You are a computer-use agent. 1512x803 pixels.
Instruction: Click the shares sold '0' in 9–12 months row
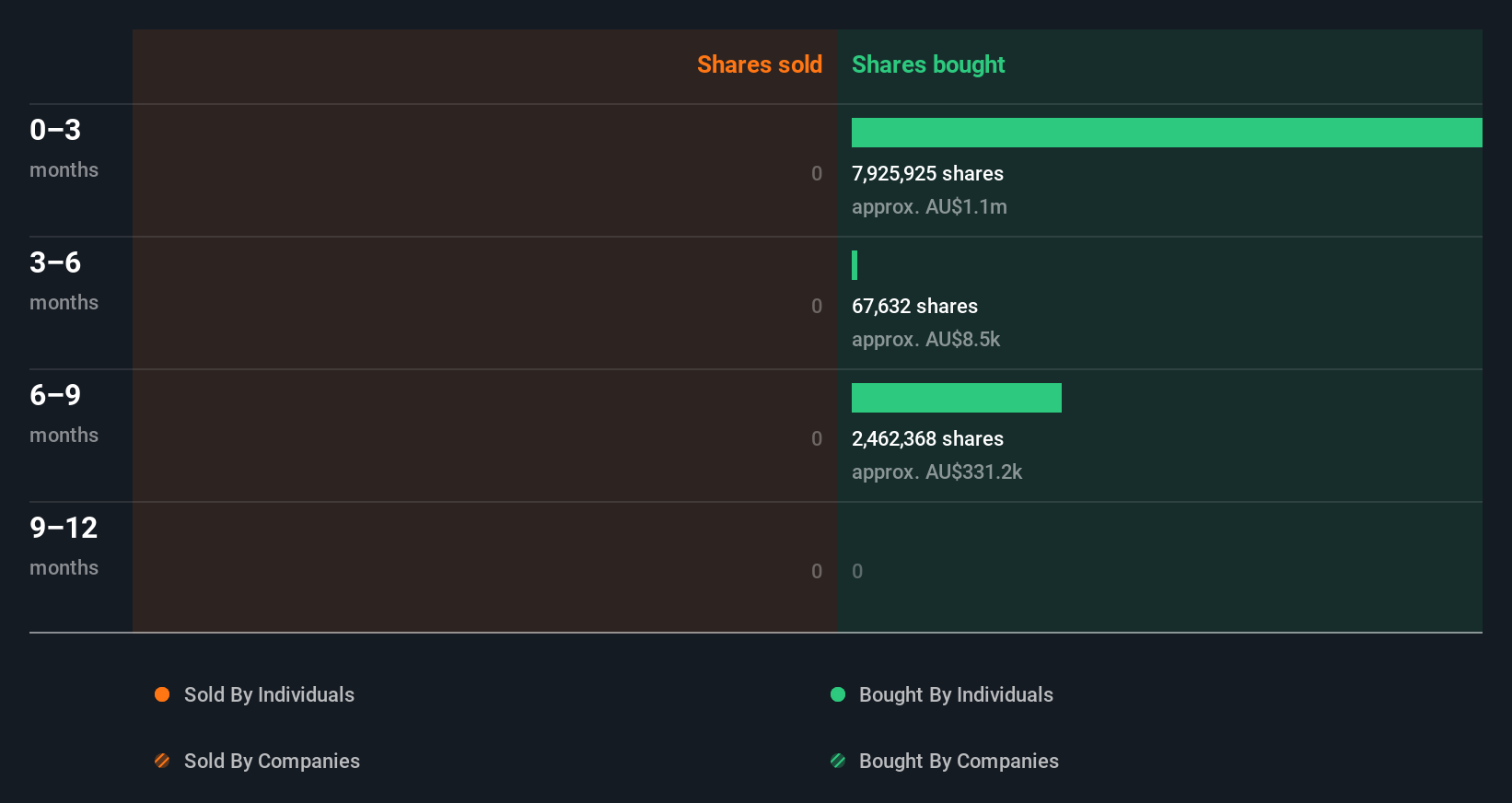point(817,571)
